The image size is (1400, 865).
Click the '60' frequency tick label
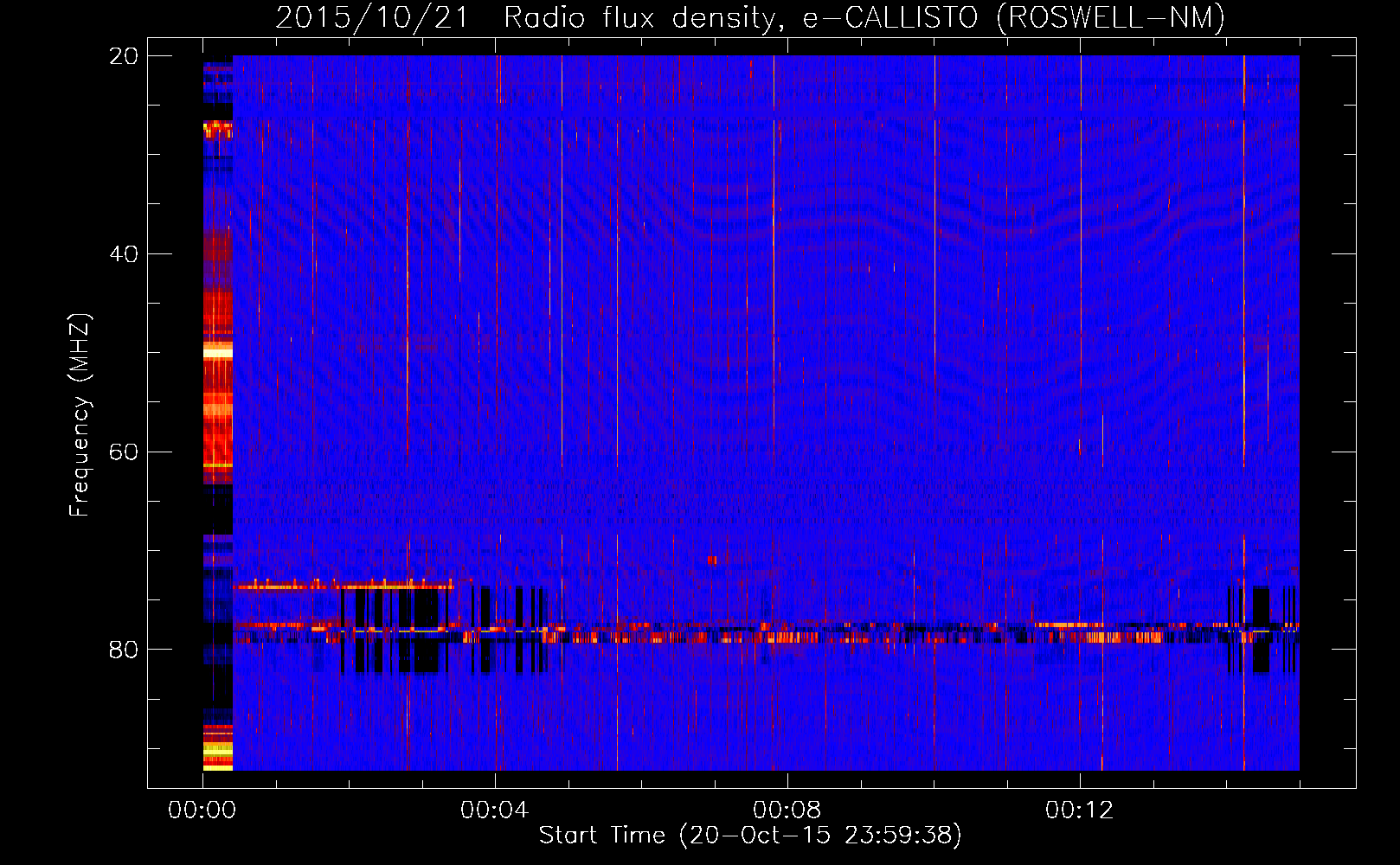coord(124,452)
